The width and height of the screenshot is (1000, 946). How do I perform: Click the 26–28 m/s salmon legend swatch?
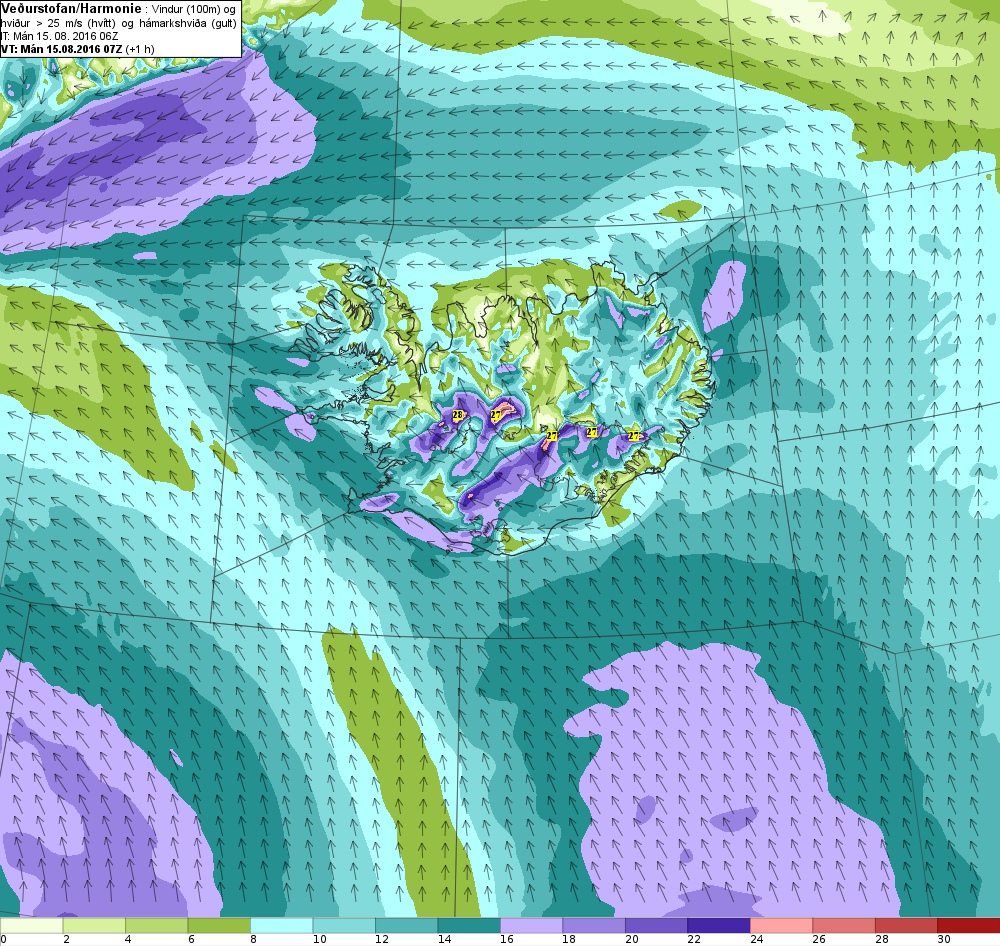pos(844,925)
